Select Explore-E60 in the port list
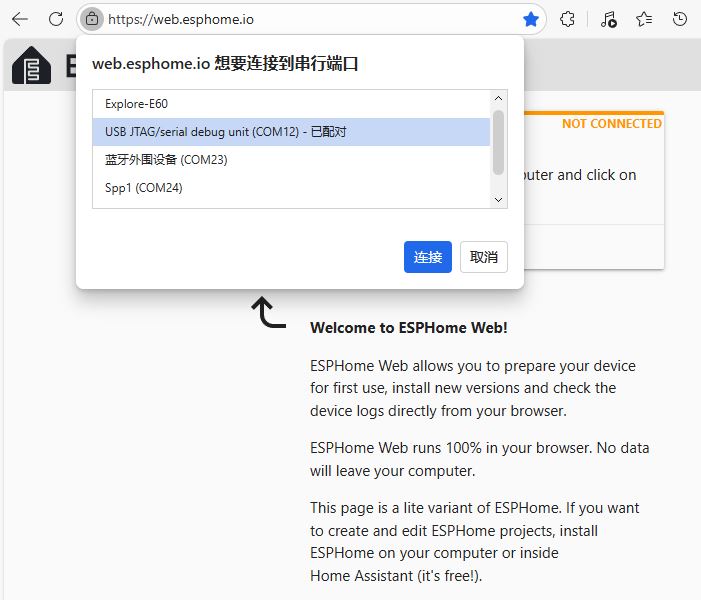 (291, 104)
